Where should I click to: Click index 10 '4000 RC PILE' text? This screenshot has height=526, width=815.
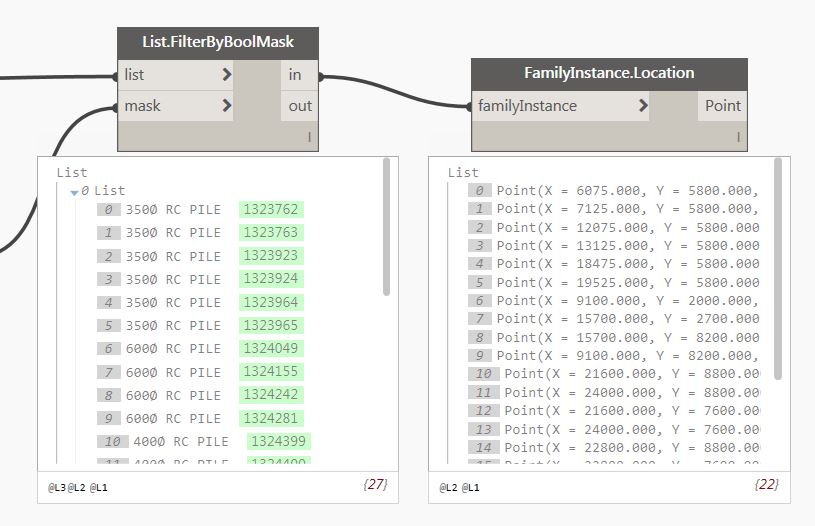tap(181, 442)
